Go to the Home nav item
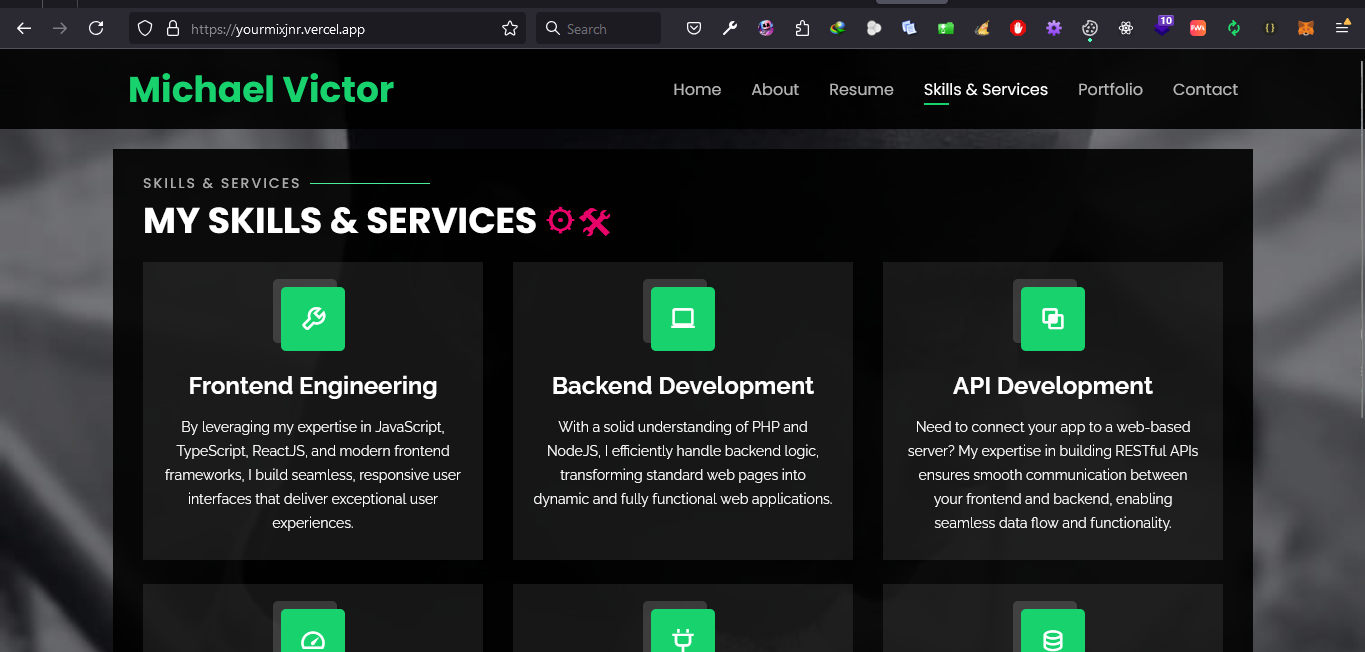This screenshot has width=1365, height=652. click(x=697, y=89)
